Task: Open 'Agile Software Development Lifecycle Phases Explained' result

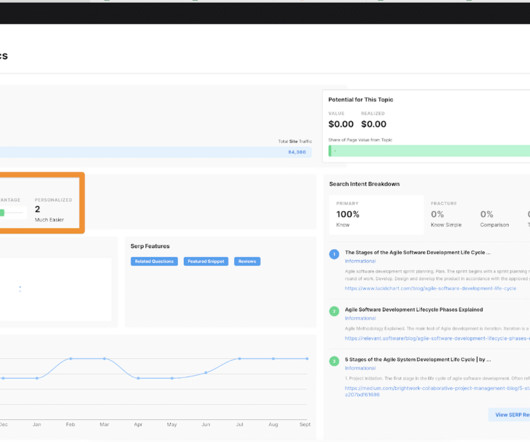Action: pyautogui.click(x=414, y=310)
